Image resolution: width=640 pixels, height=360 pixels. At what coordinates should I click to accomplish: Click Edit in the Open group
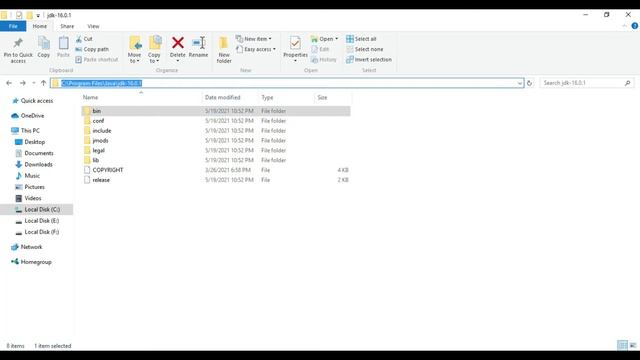[320, 49]
